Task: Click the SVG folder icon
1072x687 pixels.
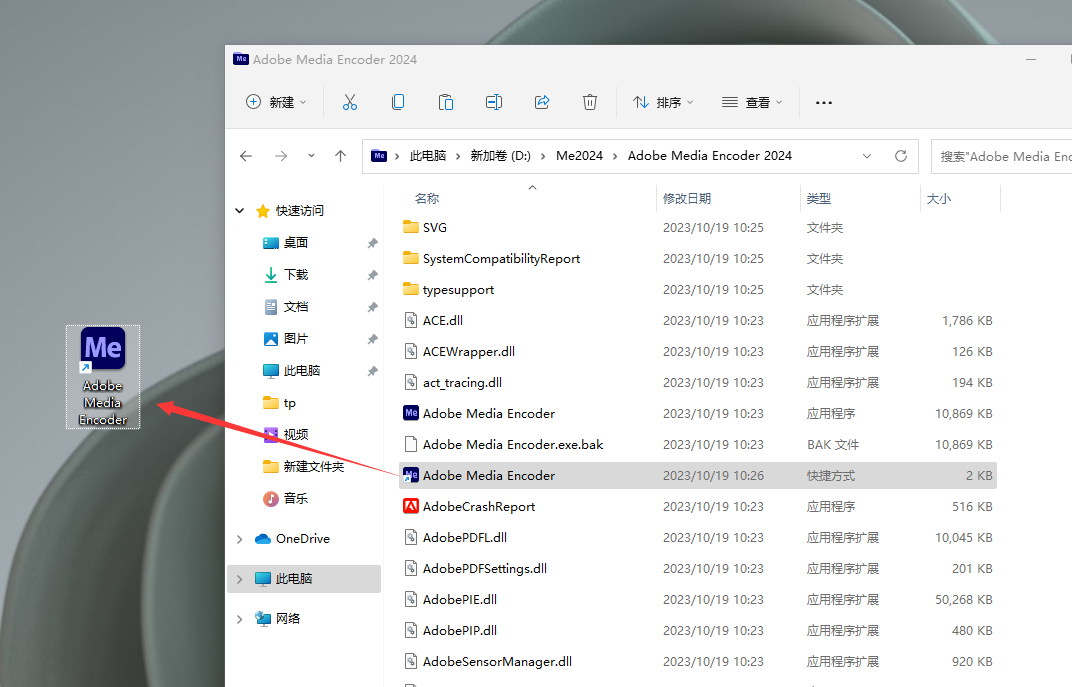Action: pyautogui.click(x=411, y=227)
